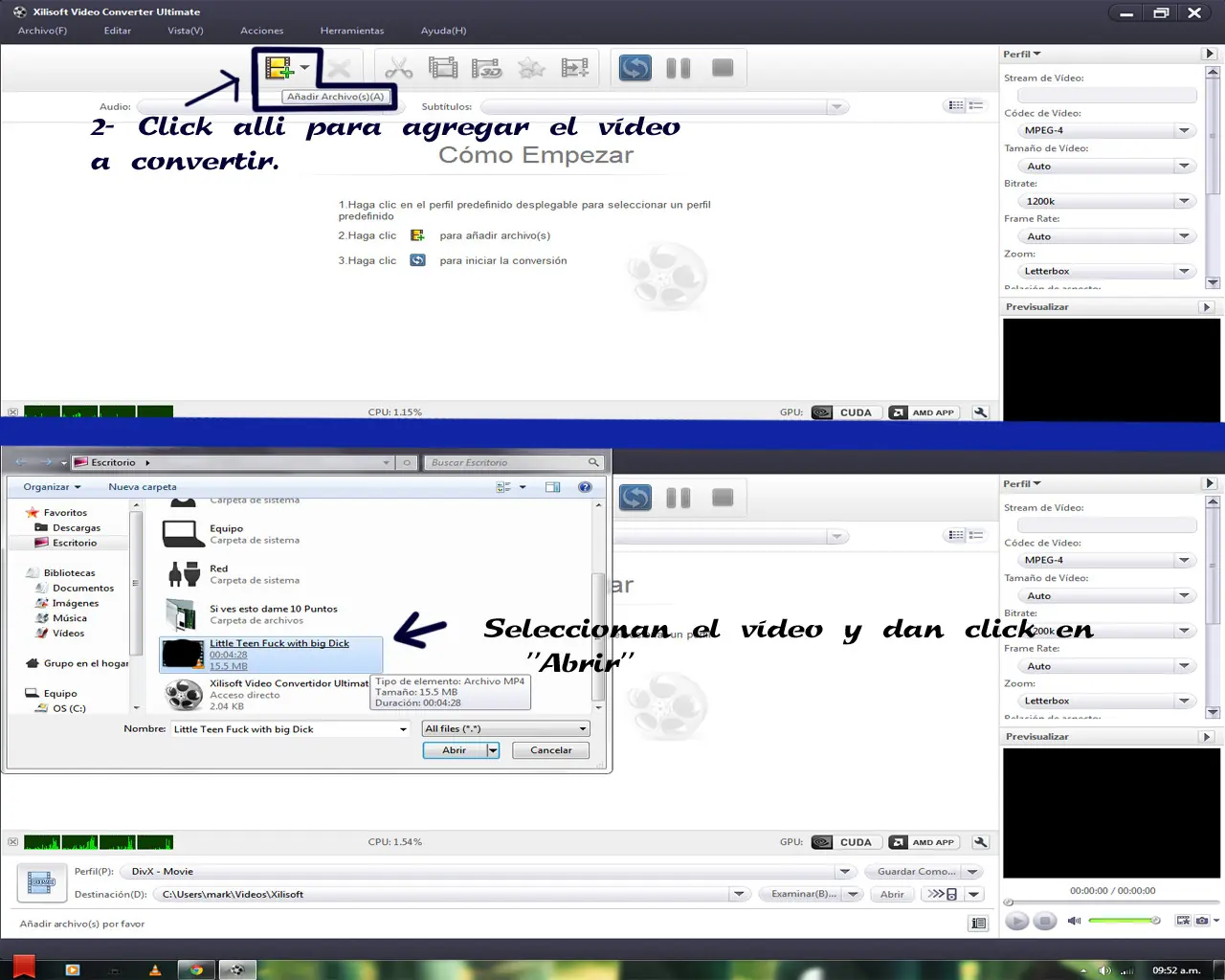The width and height of the screenshot is (1225, 980).
Task: Click the Guardar Como... button
Action: (917, 872)
